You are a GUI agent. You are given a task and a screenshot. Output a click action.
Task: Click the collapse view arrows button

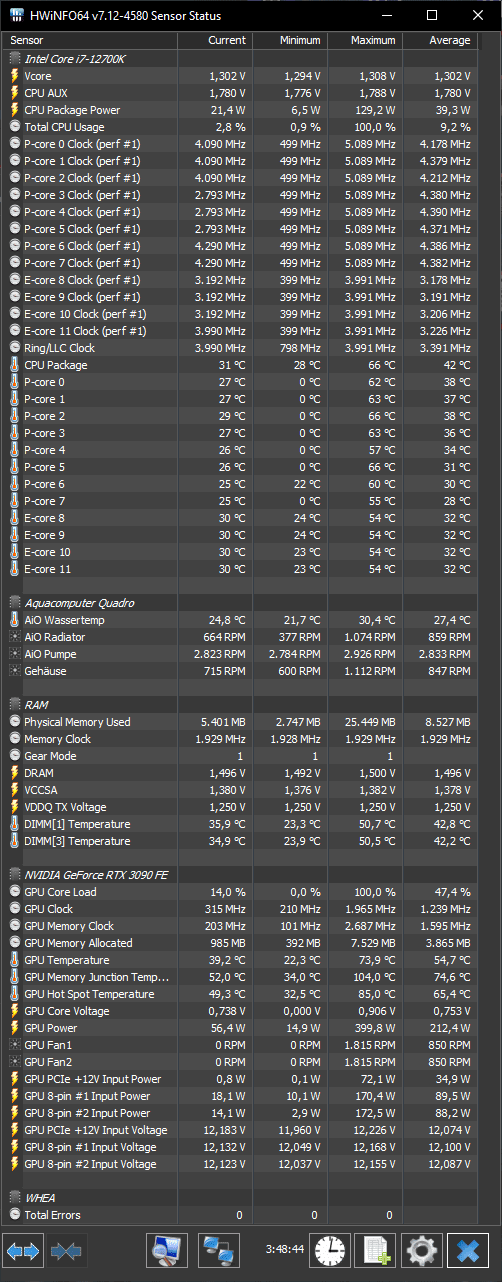pos(66,1250)
